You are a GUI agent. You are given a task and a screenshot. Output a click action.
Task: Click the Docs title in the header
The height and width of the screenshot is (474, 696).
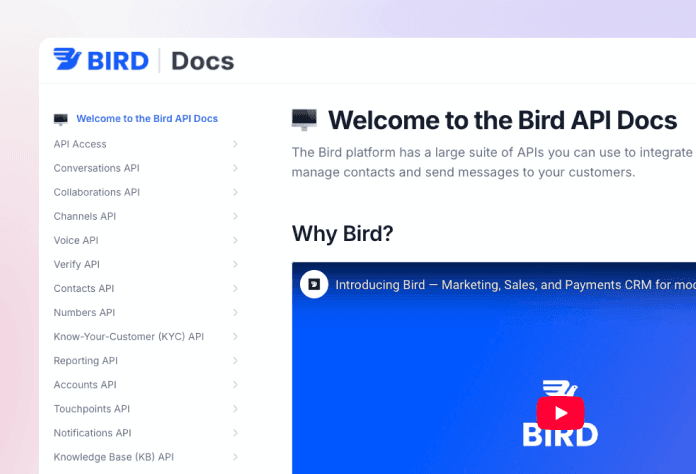click(202, 61)
